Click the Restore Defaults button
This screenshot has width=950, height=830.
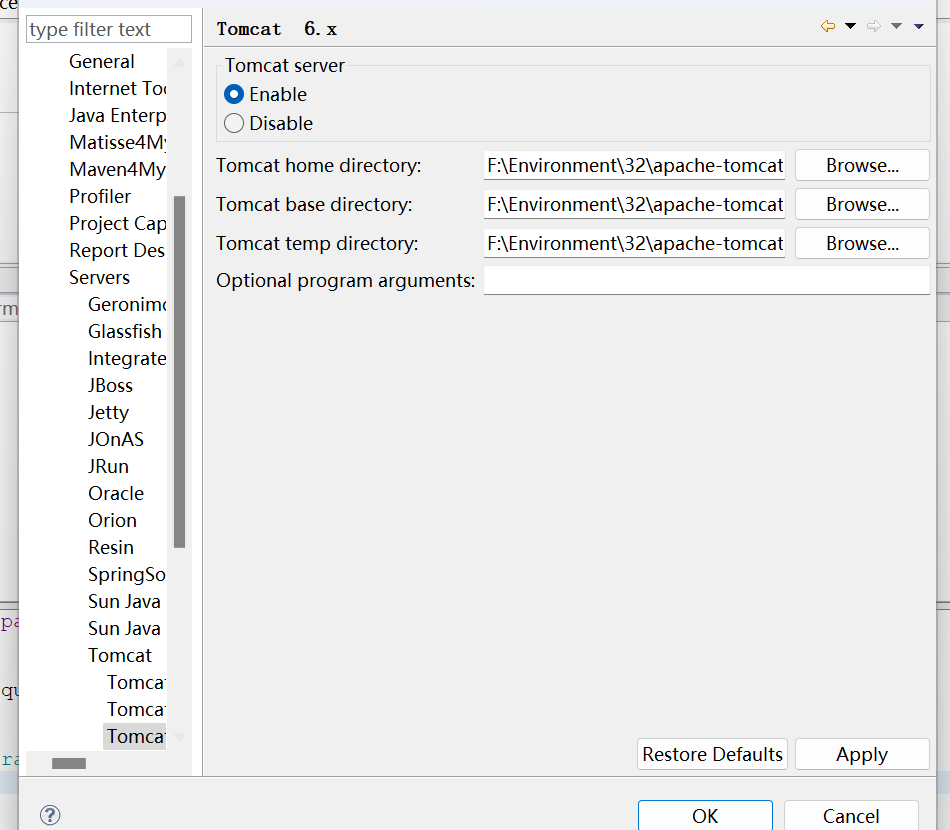point(712,754)
